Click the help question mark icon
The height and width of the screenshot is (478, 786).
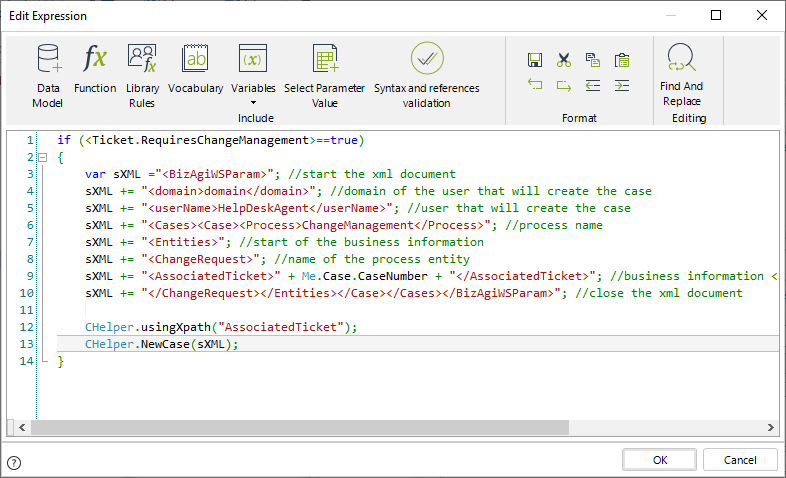pyautogui.click(x=14, y=462)
